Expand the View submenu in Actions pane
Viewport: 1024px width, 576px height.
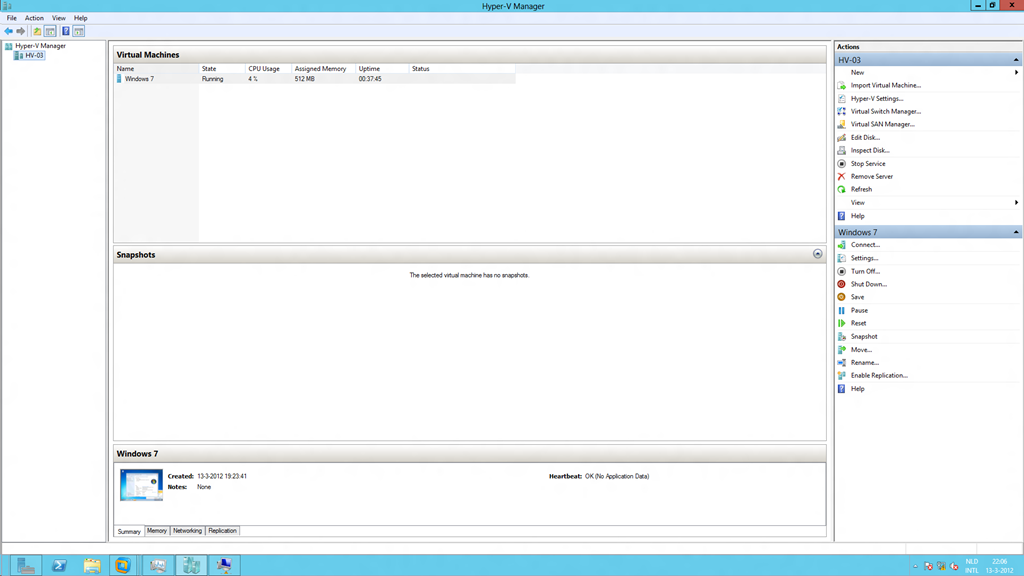click(x=1016, y=202)
